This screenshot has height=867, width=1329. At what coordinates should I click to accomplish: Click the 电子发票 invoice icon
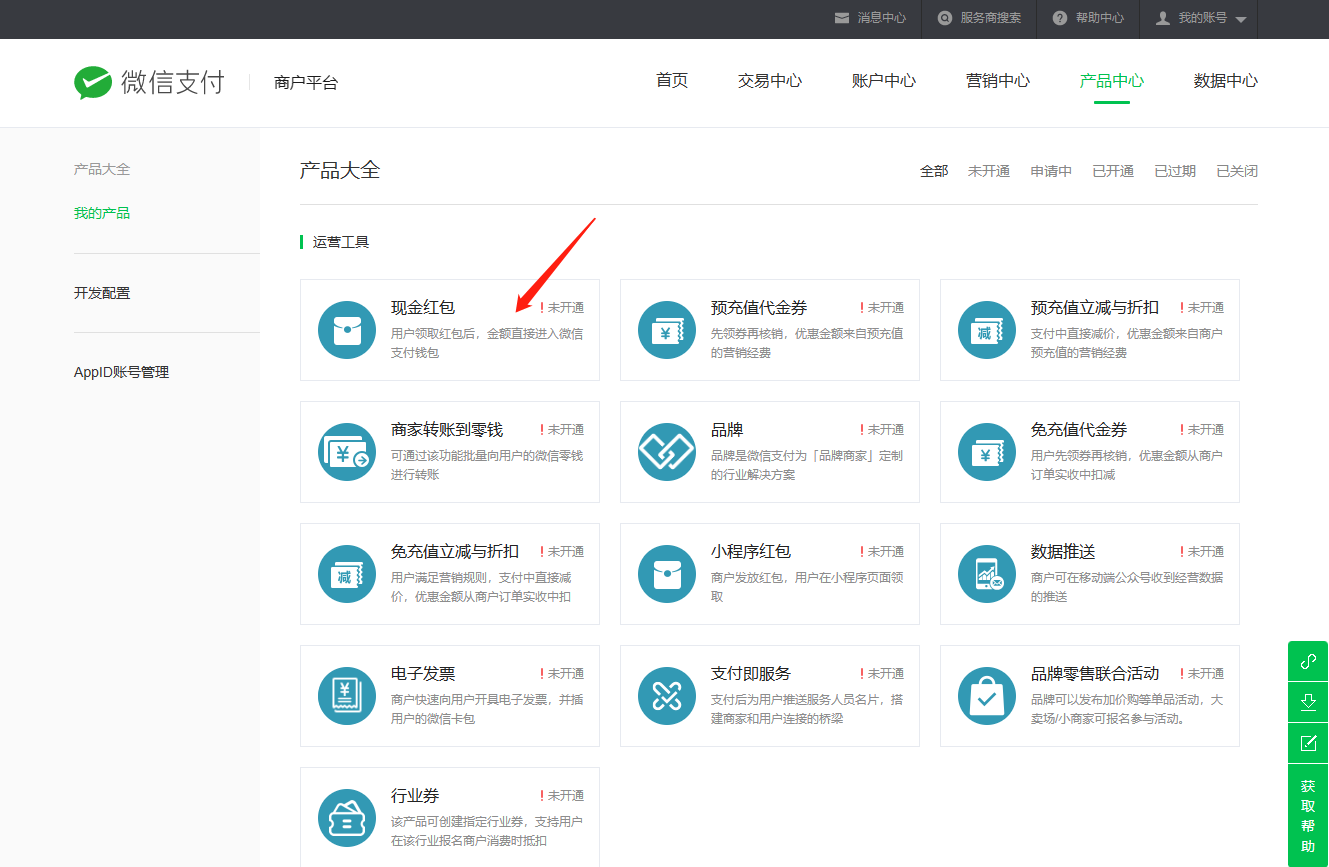(347, 696)
